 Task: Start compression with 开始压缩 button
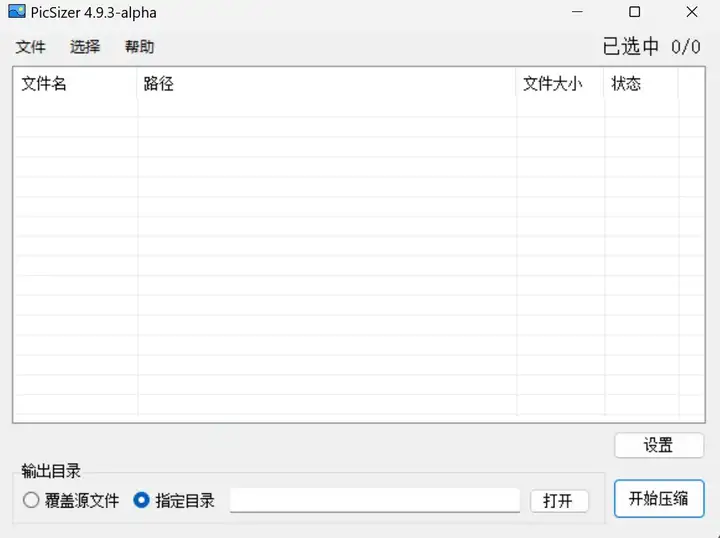click(659, 499)
